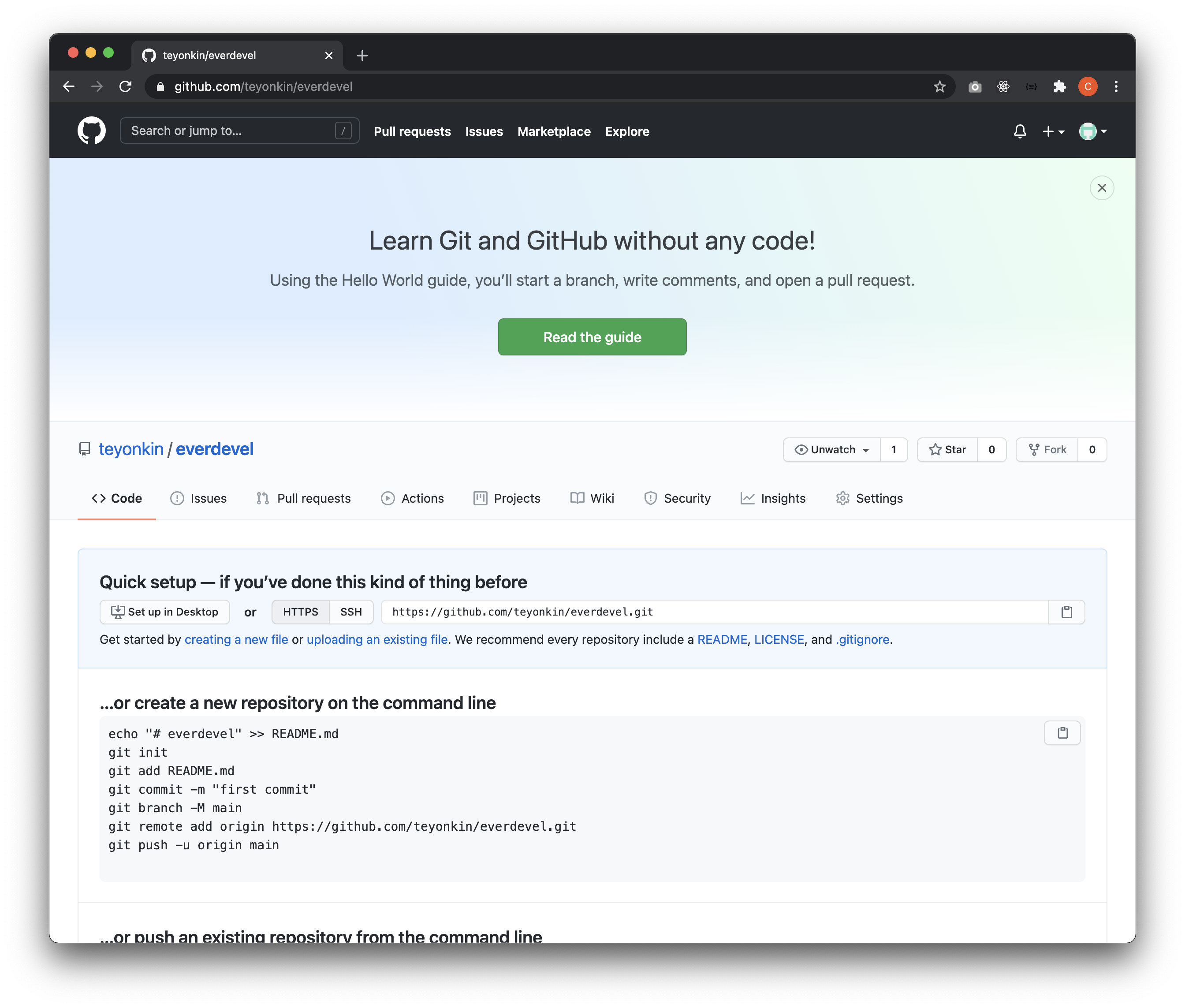Switch to the repository Pull requests tab
The height and width of the screenshot is (1008, 1185).
coord(303,498)
